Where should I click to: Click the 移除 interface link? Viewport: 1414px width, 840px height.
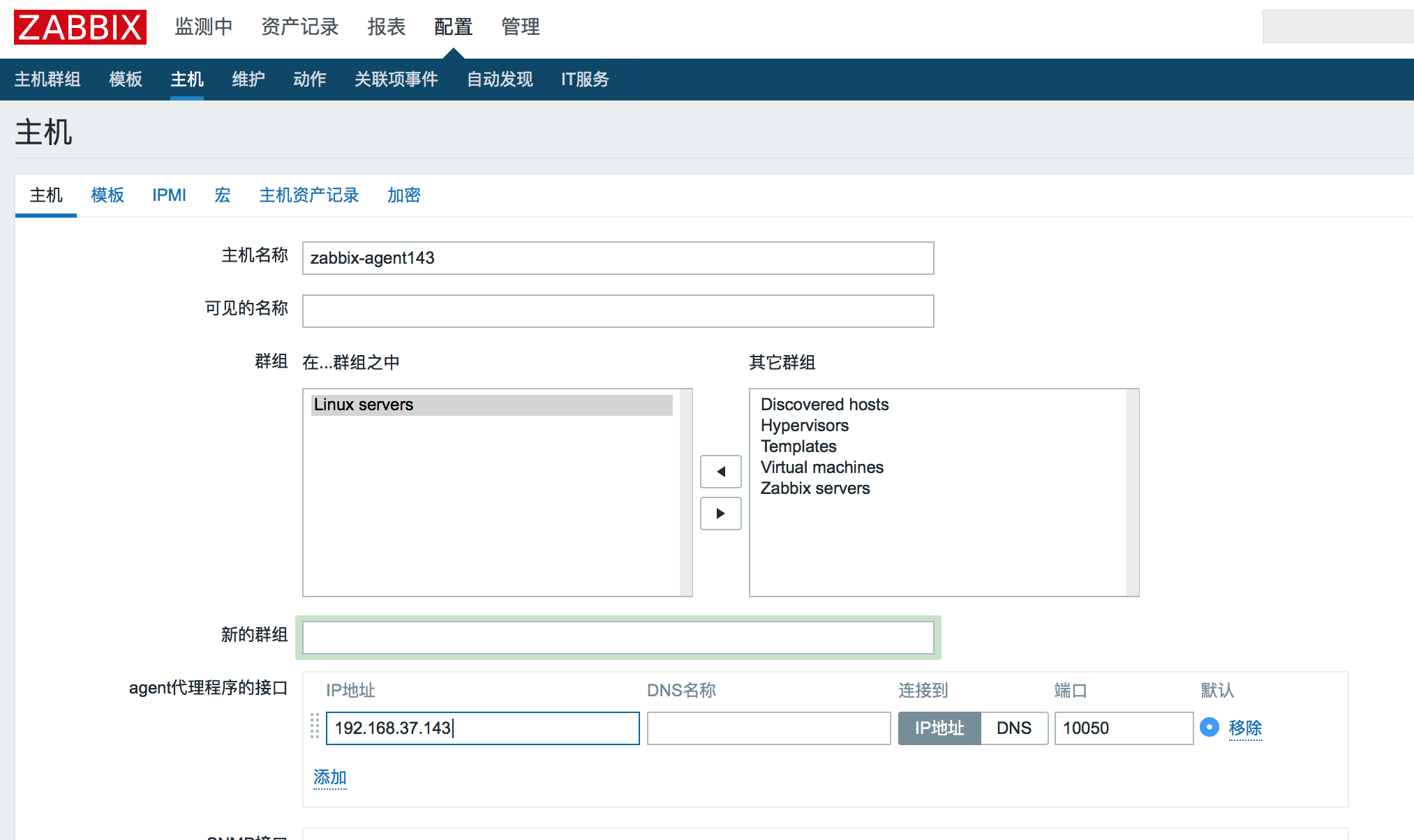(1245, 728)
